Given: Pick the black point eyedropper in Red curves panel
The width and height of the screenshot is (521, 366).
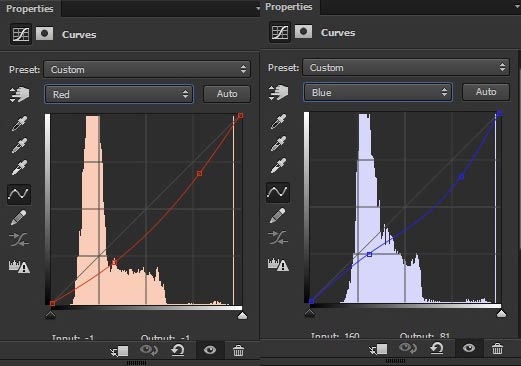Looking at the screenshot, I should pos(19,123).
